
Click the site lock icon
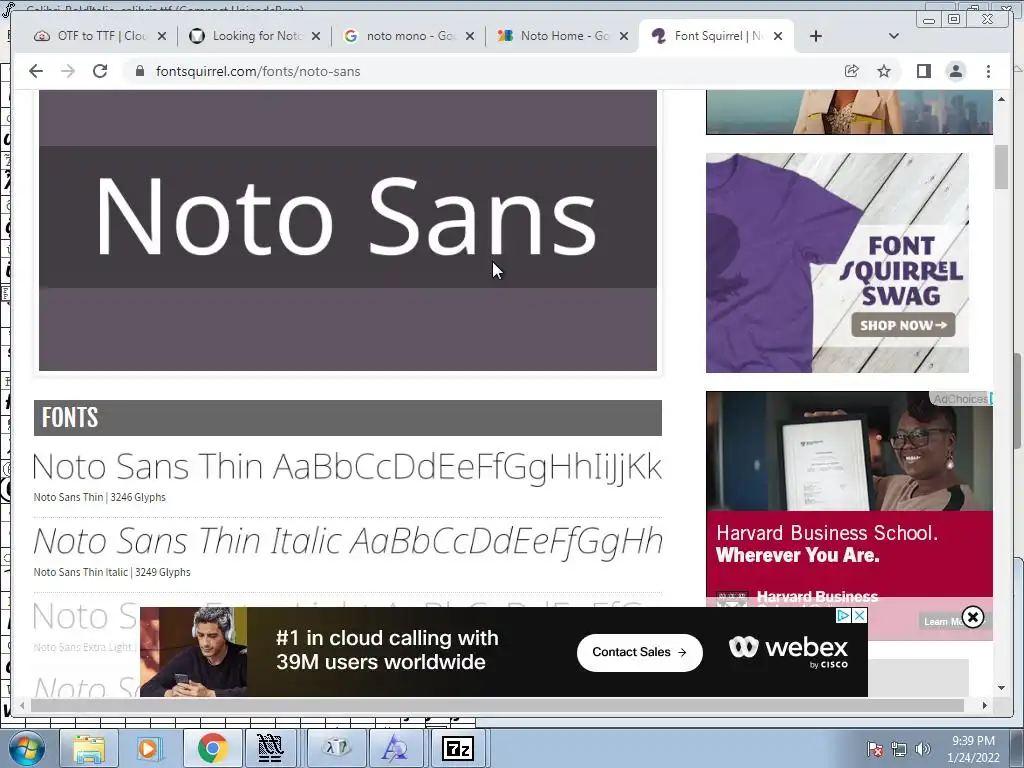point(140,71)
